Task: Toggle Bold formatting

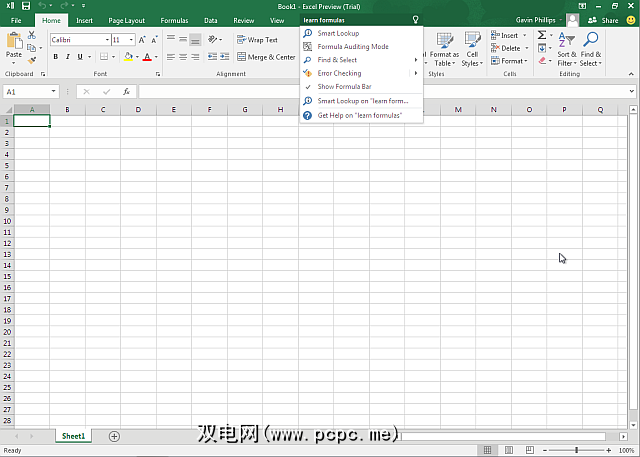Action: [55, 57]
